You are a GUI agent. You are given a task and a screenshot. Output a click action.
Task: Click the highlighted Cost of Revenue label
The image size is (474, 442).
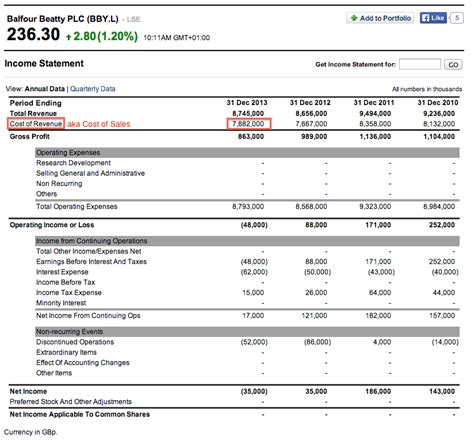[36, 124]
